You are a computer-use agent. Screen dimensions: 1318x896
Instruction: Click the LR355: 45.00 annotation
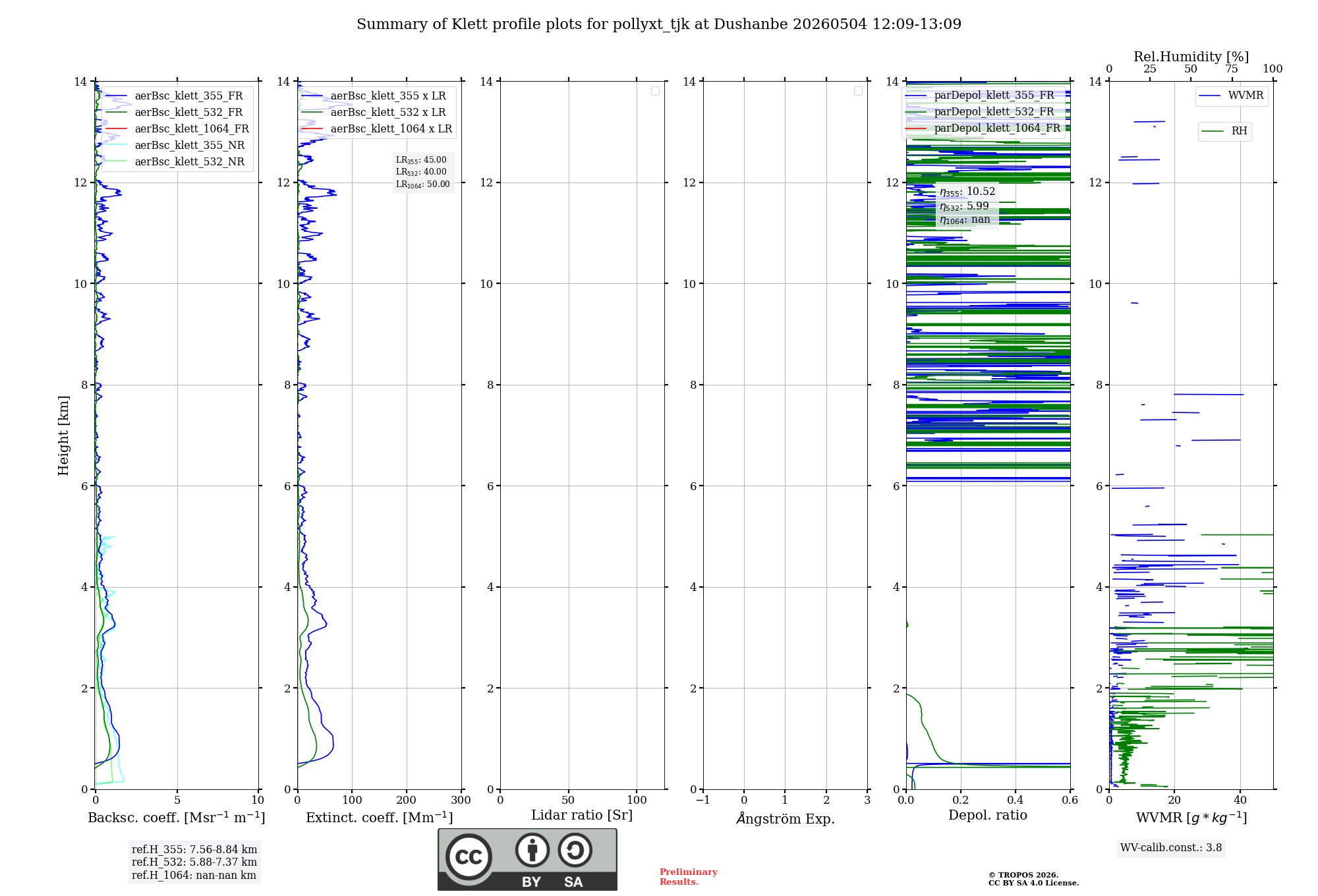421,160
